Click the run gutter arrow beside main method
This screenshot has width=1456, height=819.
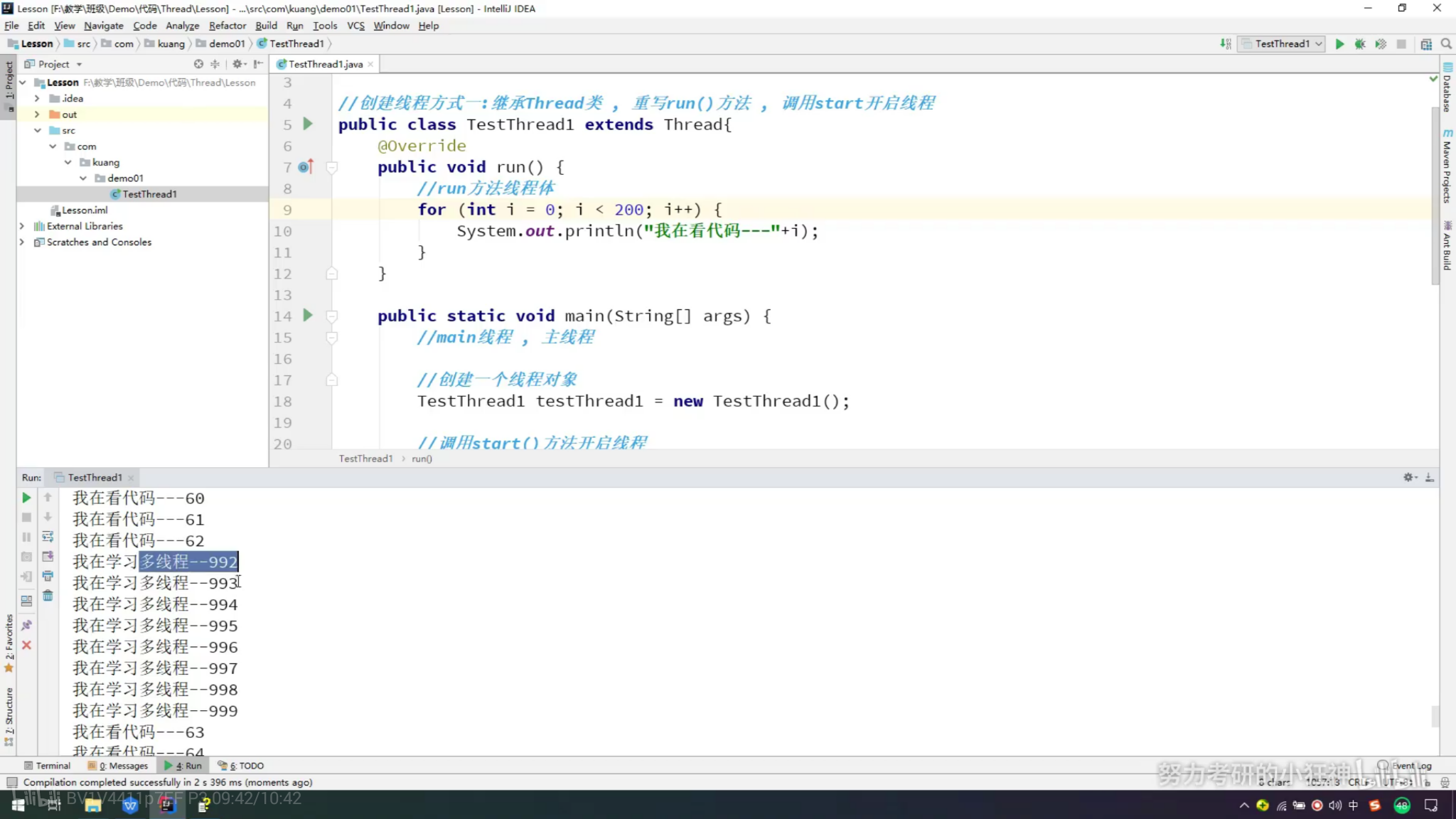pyautogui.click(x=308, y=315)
